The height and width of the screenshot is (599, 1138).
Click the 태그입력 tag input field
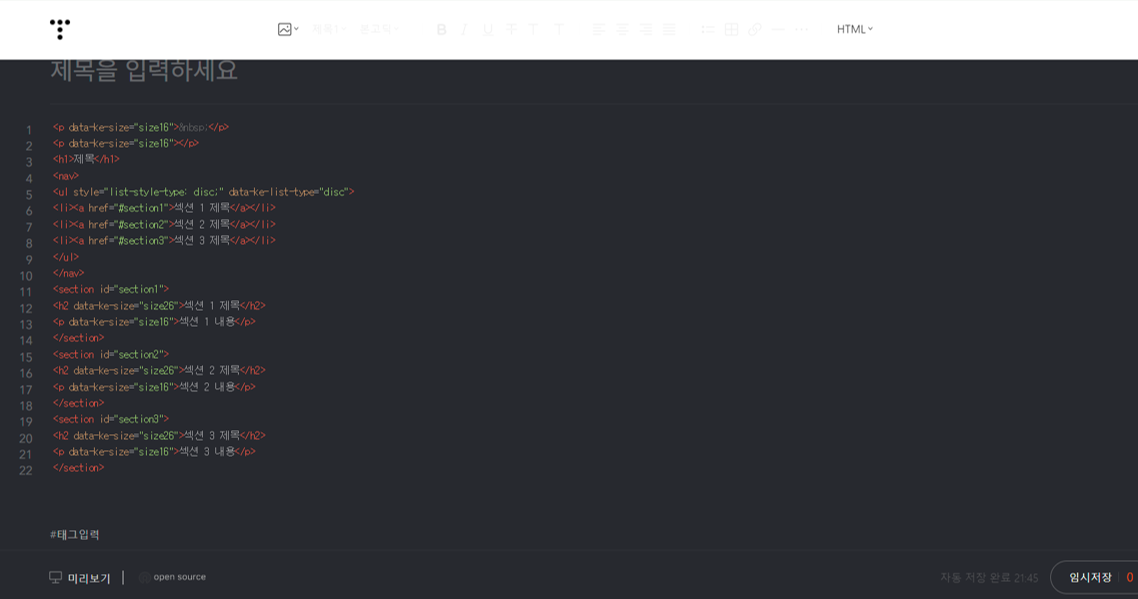click(x=75, y=534)
